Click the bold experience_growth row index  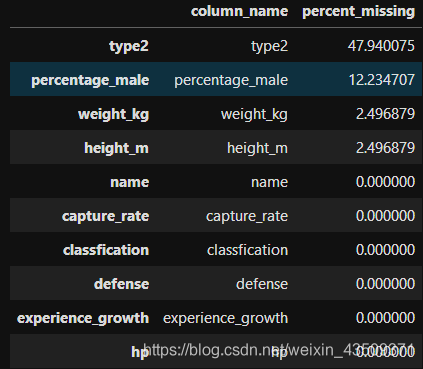(83, 318)
